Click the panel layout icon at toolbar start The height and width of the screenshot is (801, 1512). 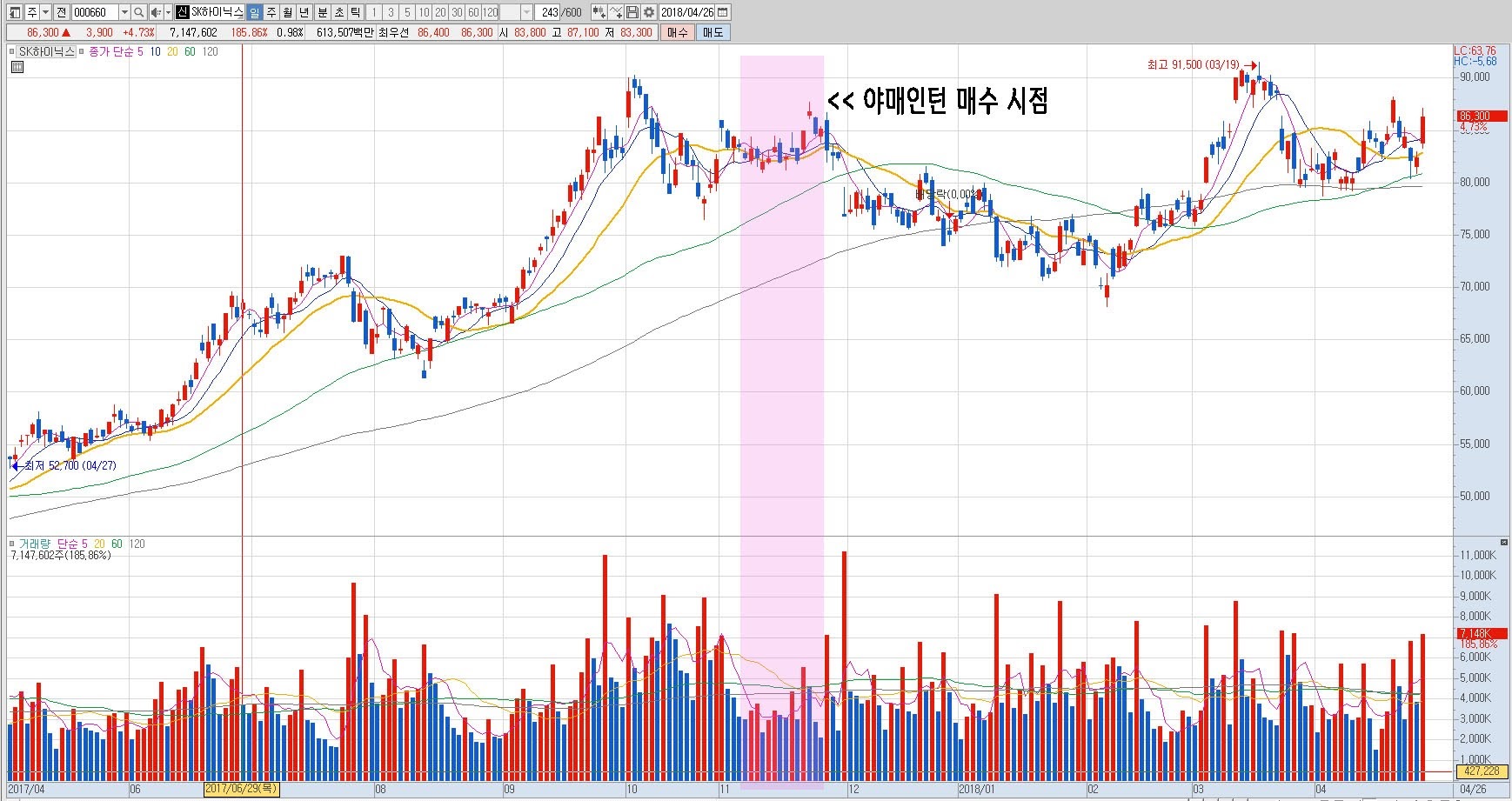14,12
